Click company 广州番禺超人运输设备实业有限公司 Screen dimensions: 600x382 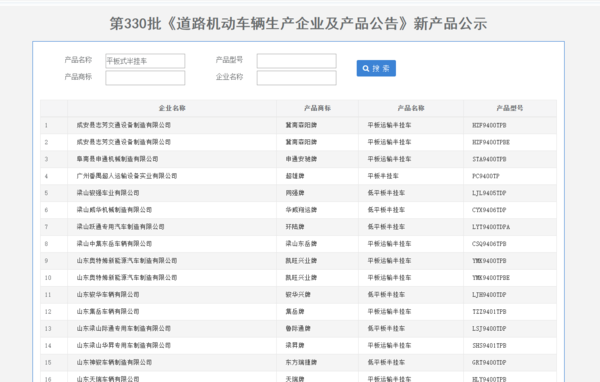(127, 176)
